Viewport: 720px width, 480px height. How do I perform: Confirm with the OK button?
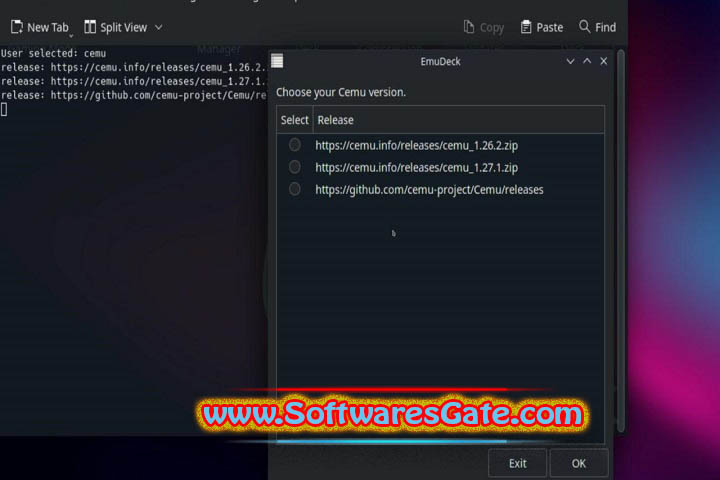(x=579, y=463)
